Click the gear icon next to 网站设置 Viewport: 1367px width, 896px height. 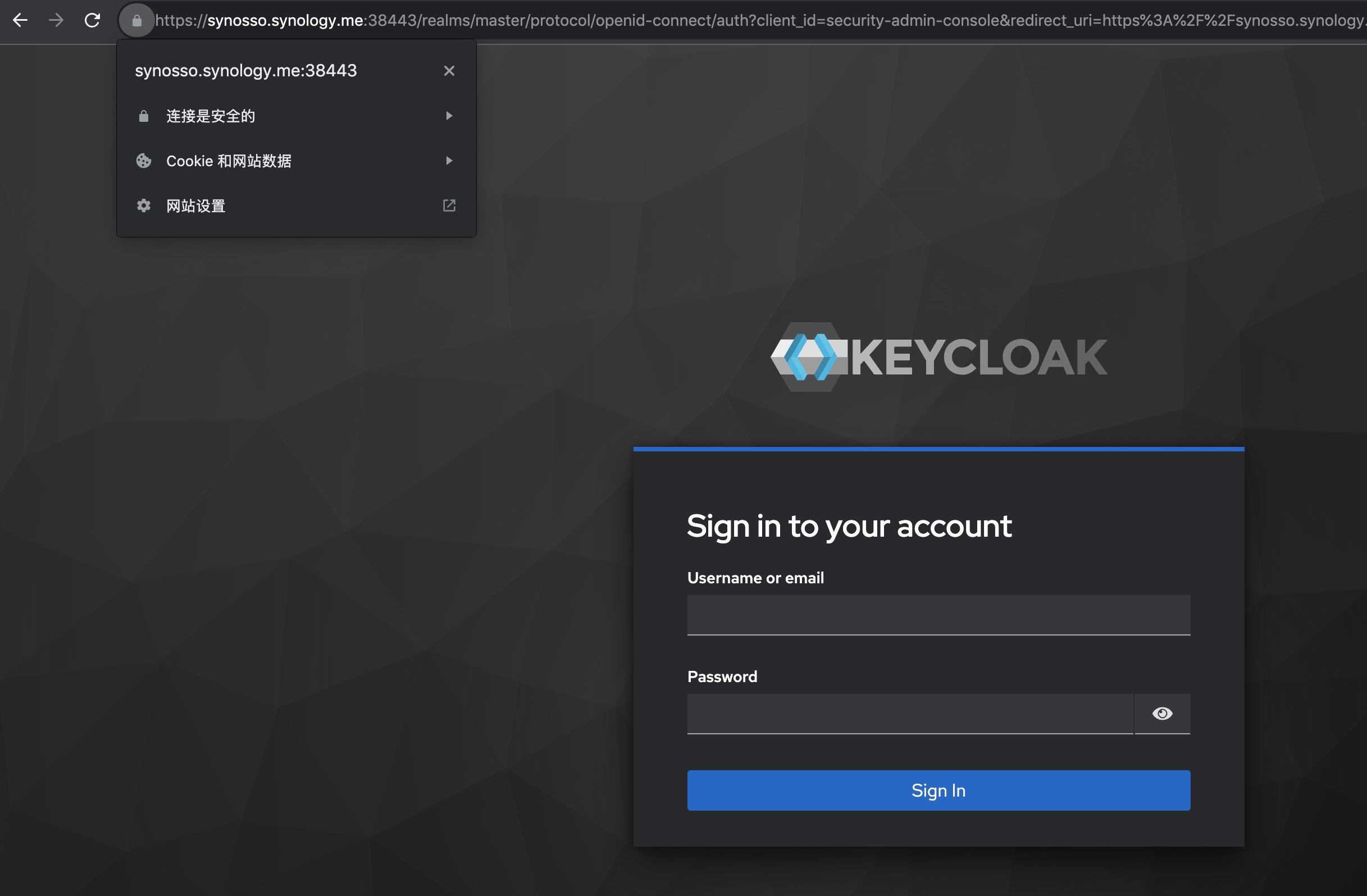(144, 205)
